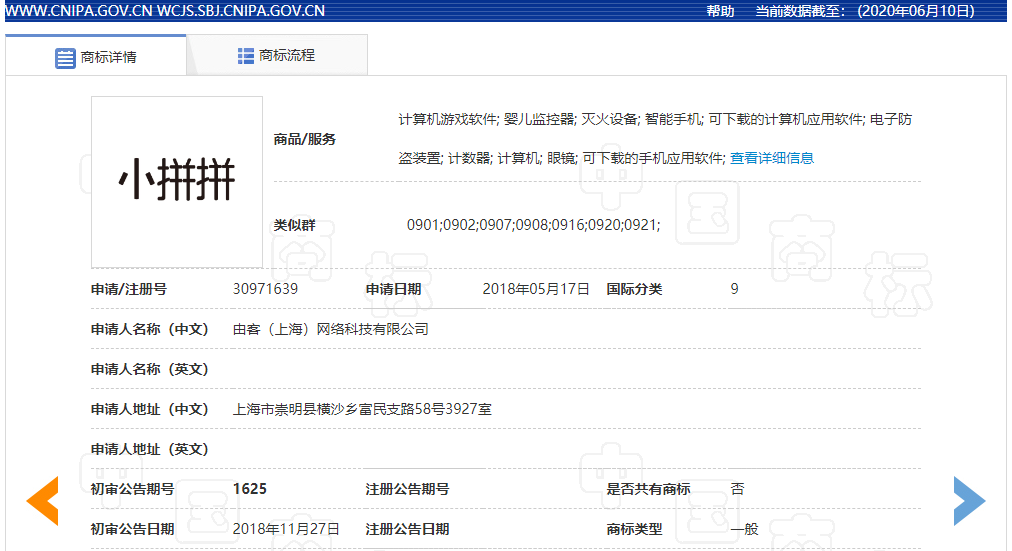Image resolution: width=1012 pixels, height=551 pixels.
Task: Click the 小拼拼 trademark image
Action: (177, 182)
